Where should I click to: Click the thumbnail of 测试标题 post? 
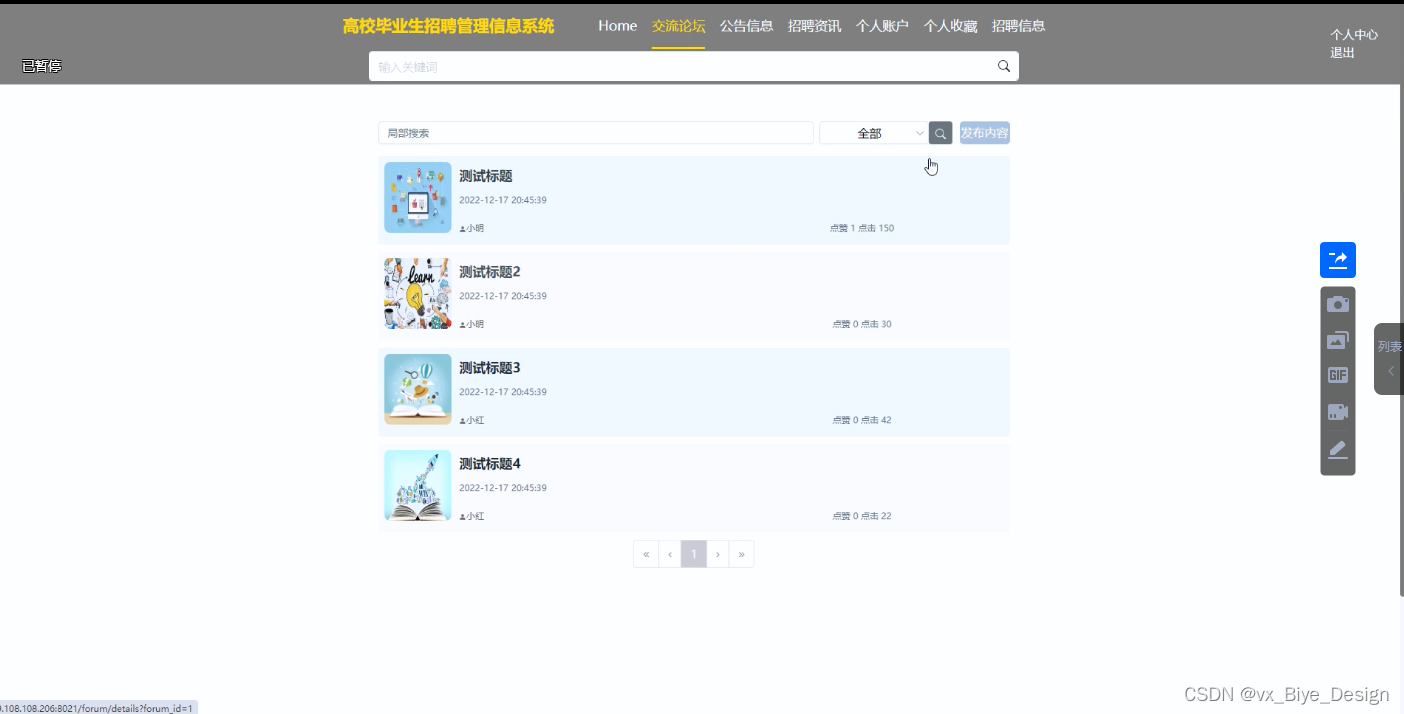pos(417,198)
